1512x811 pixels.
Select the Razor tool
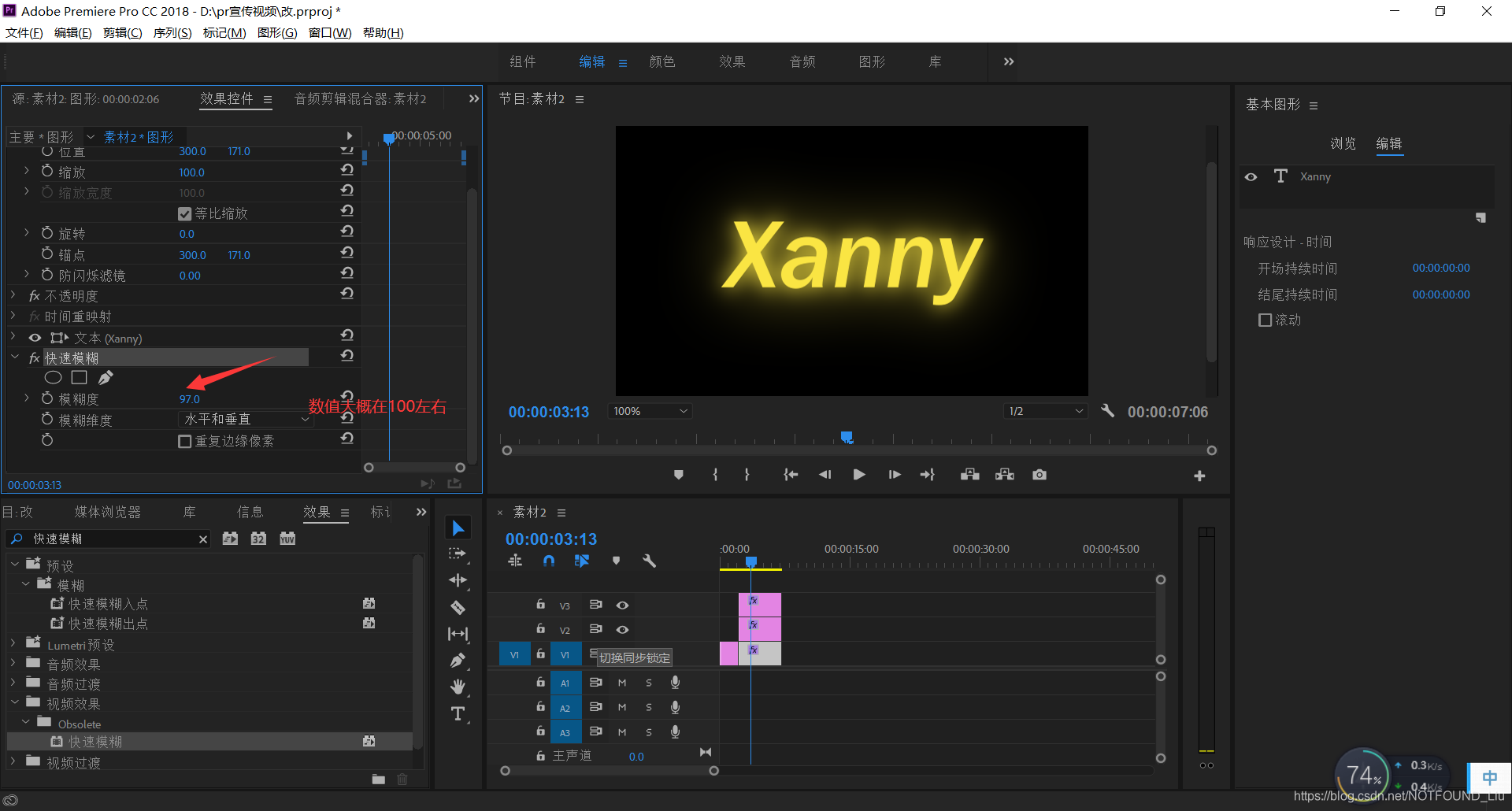[458, 608]
